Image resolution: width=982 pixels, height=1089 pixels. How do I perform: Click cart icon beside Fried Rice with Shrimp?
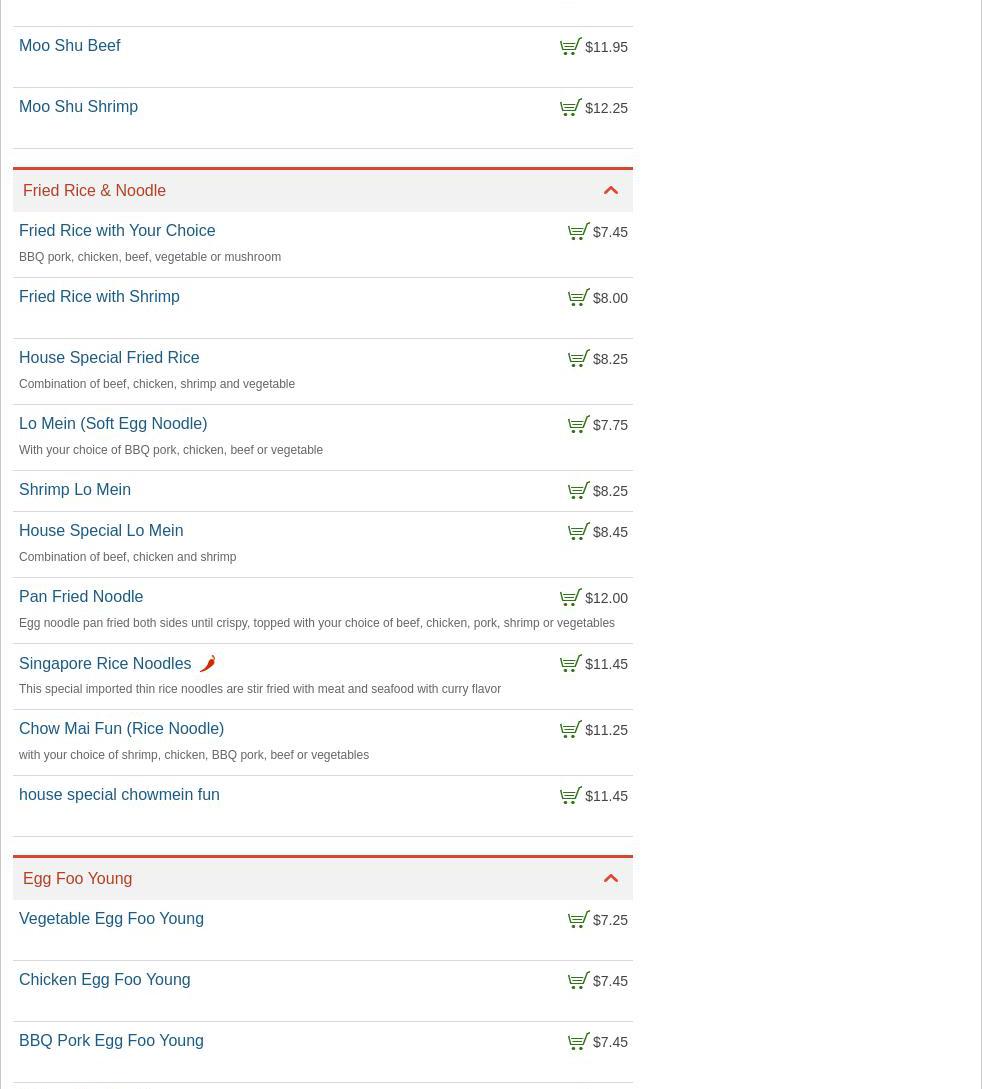coord(578,298)
